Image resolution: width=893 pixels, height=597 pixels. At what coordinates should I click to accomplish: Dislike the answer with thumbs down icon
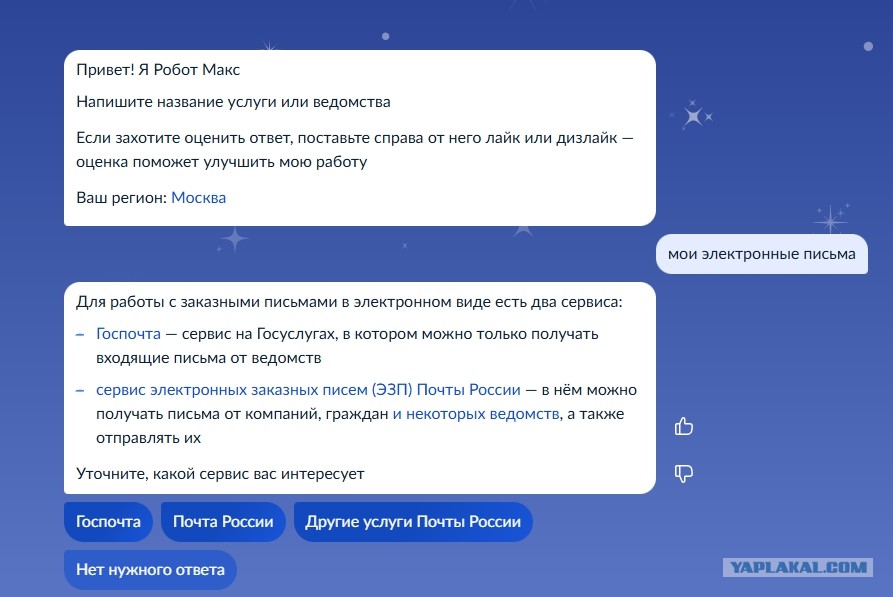pyautogui.click(x=683, y=473)
